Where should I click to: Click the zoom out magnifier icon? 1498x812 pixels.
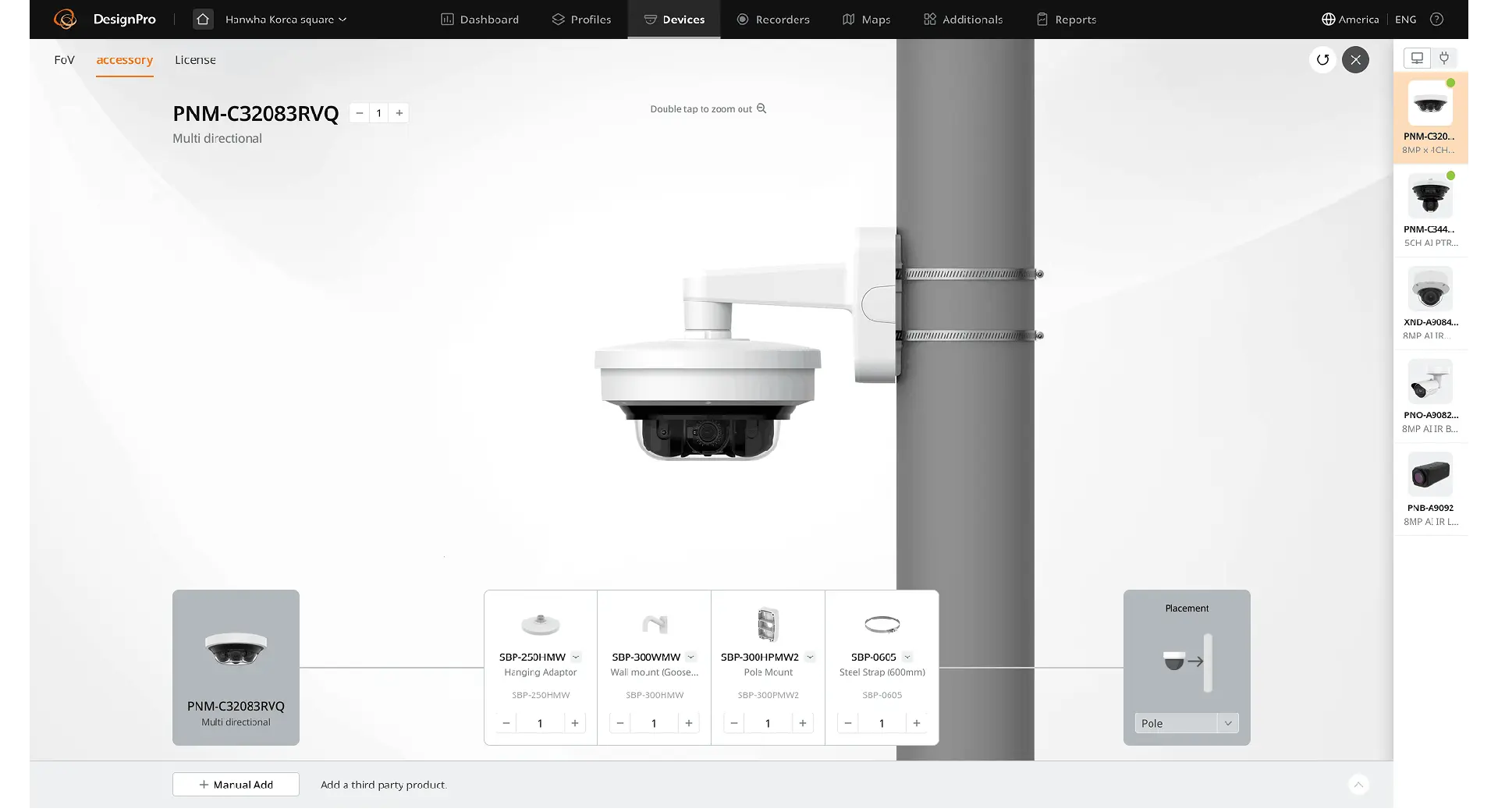point(761,108)
